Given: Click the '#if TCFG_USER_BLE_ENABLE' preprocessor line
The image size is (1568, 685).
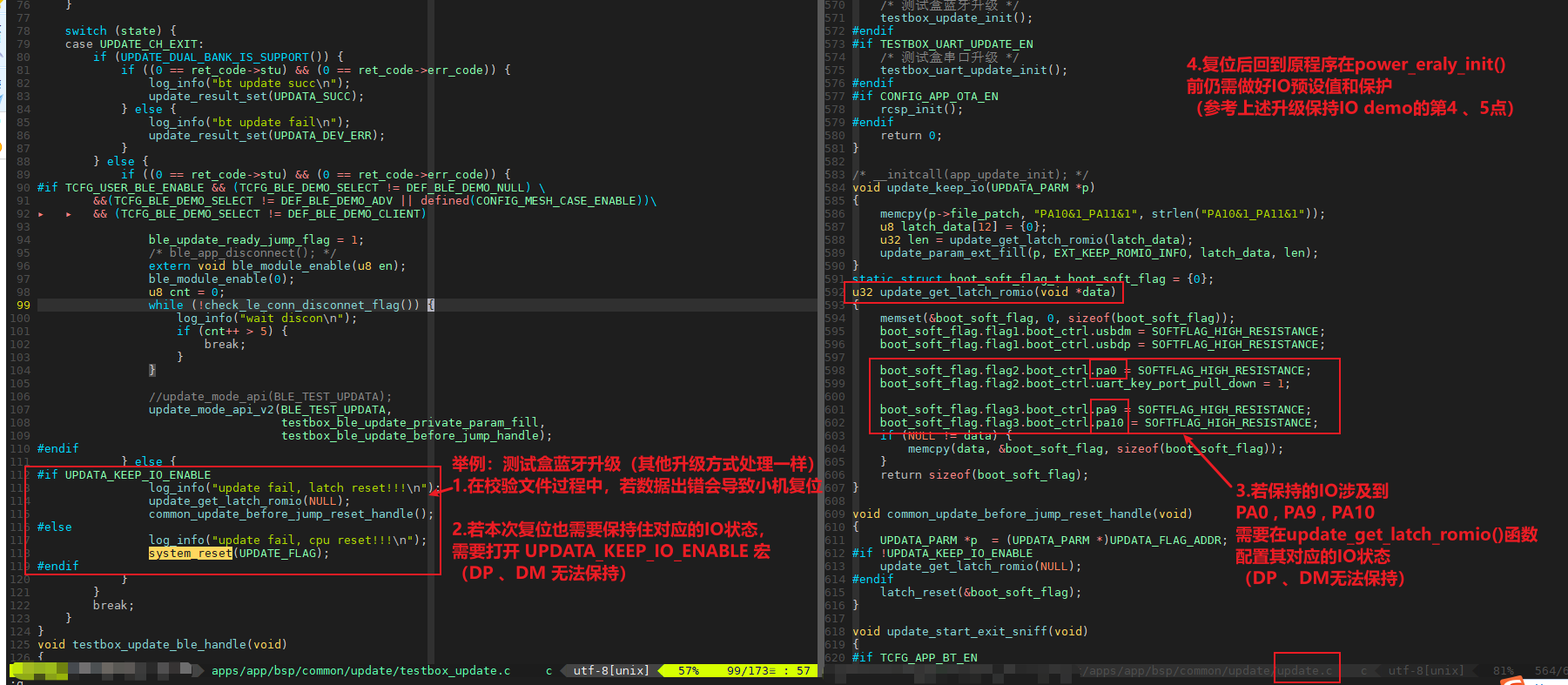Looking at the screenshot, I should pyautogui.click(x=291, y=187).
